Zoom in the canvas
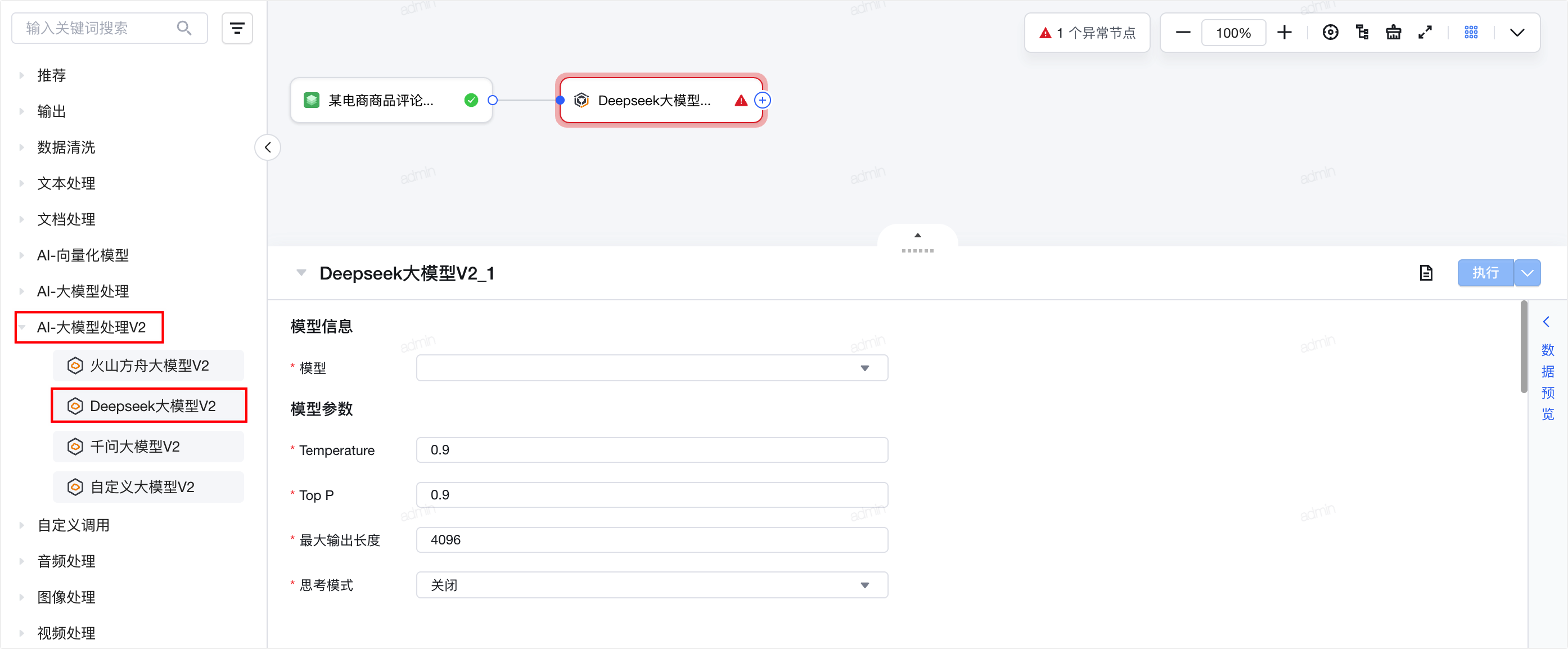This screenshot has height=649, width=1568. point(1284,32)
